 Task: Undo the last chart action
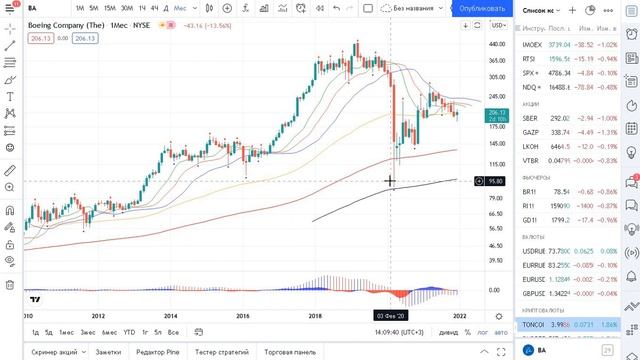pos(336,8)
